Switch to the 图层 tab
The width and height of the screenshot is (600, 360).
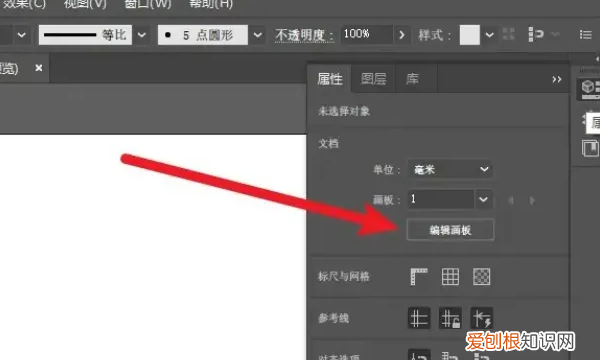pyautogui.click(x=373, y=79)
